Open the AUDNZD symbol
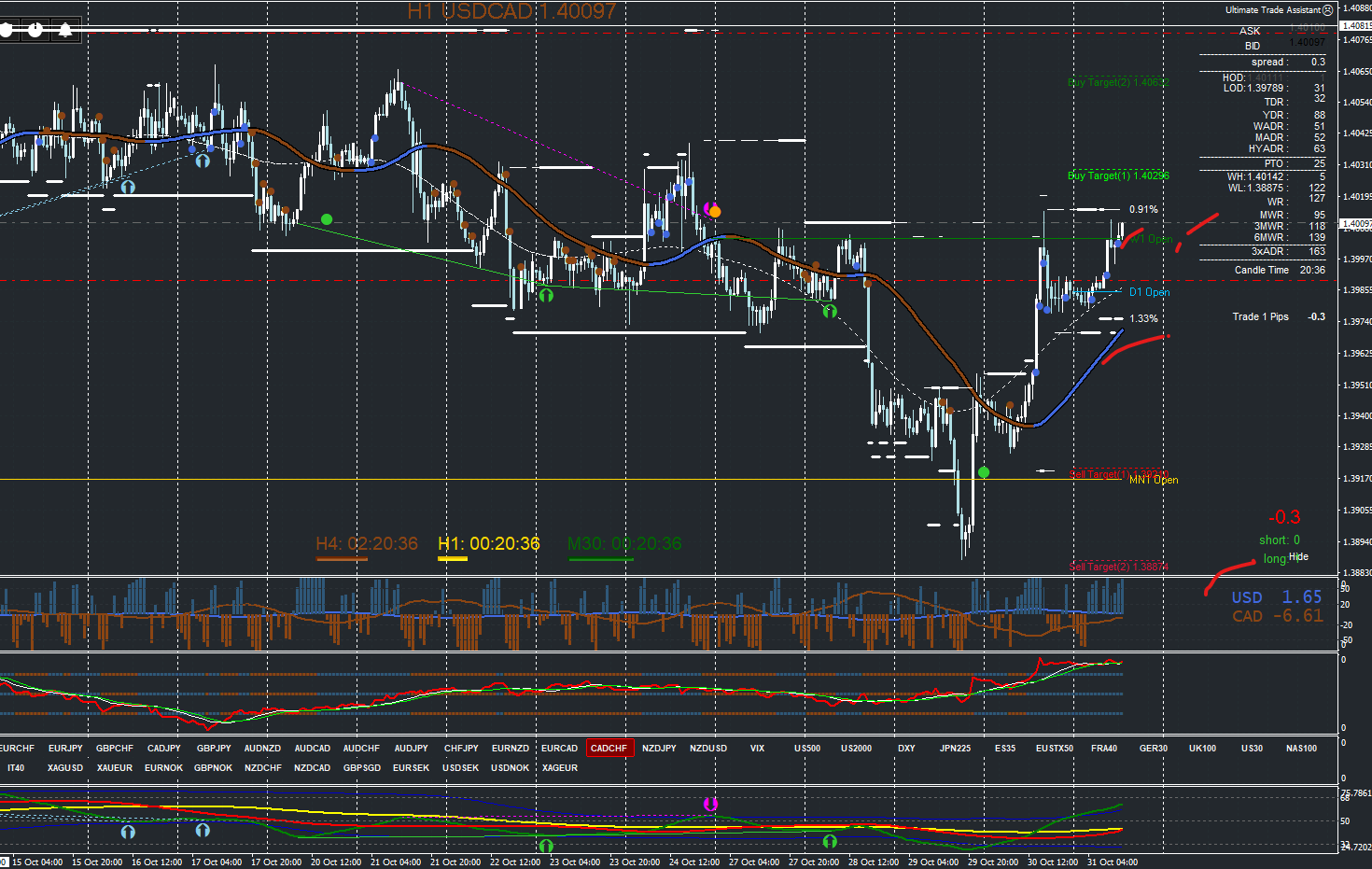This screenshot has height=869, width=1372. point(262,748)
